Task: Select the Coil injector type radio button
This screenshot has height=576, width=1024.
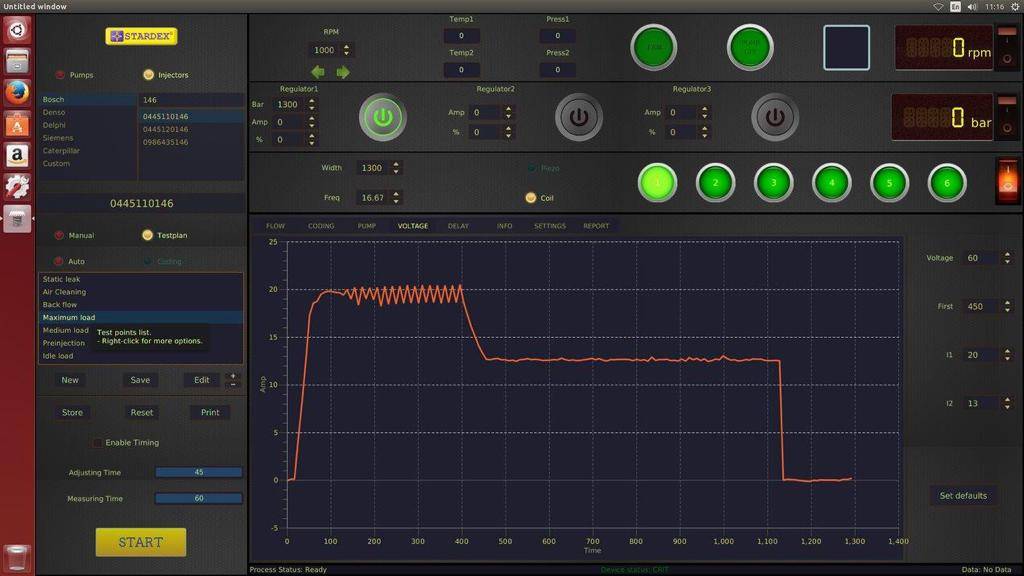Action: coord(530,197)
